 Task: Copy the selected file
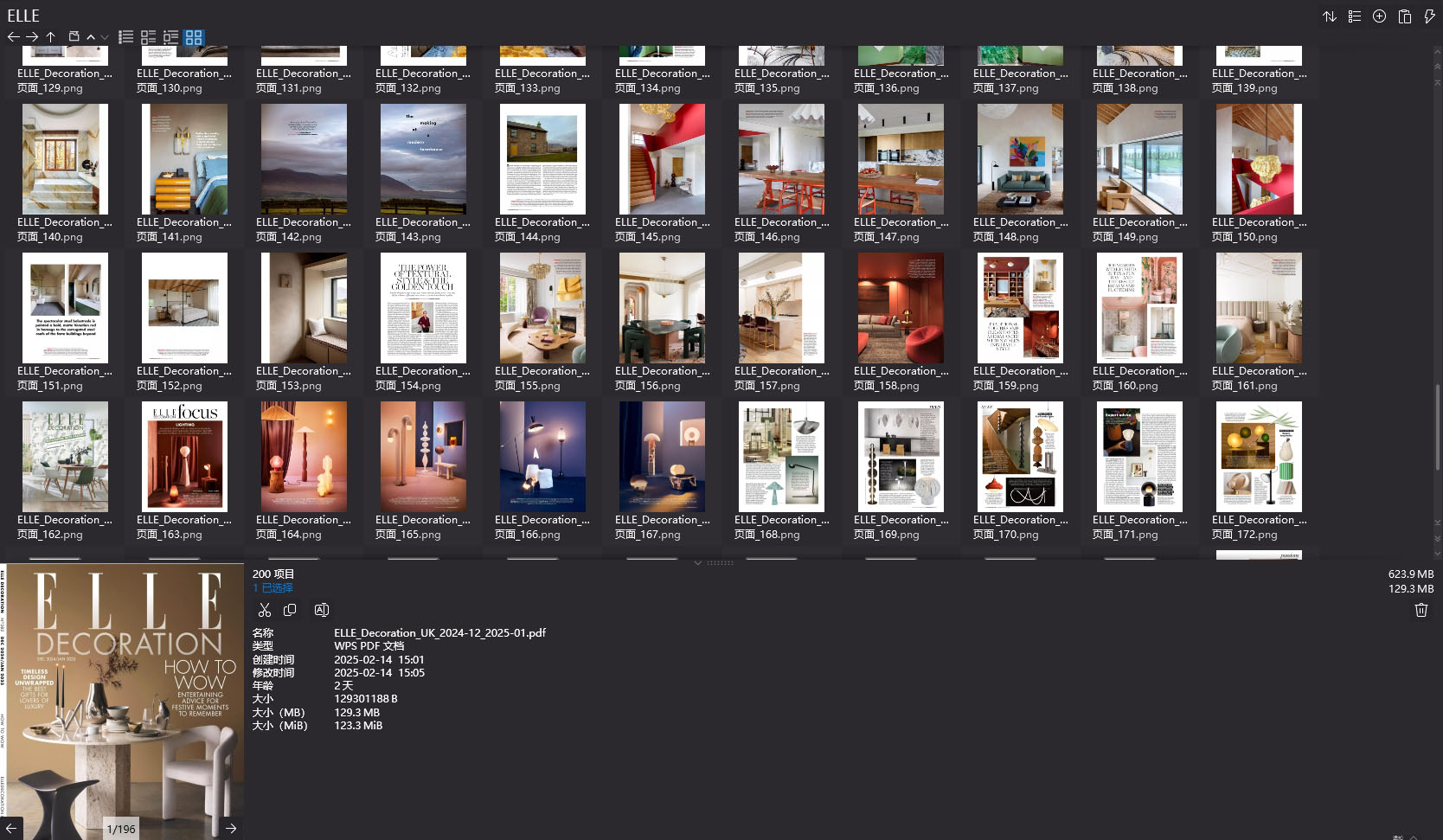coord(290,610)
